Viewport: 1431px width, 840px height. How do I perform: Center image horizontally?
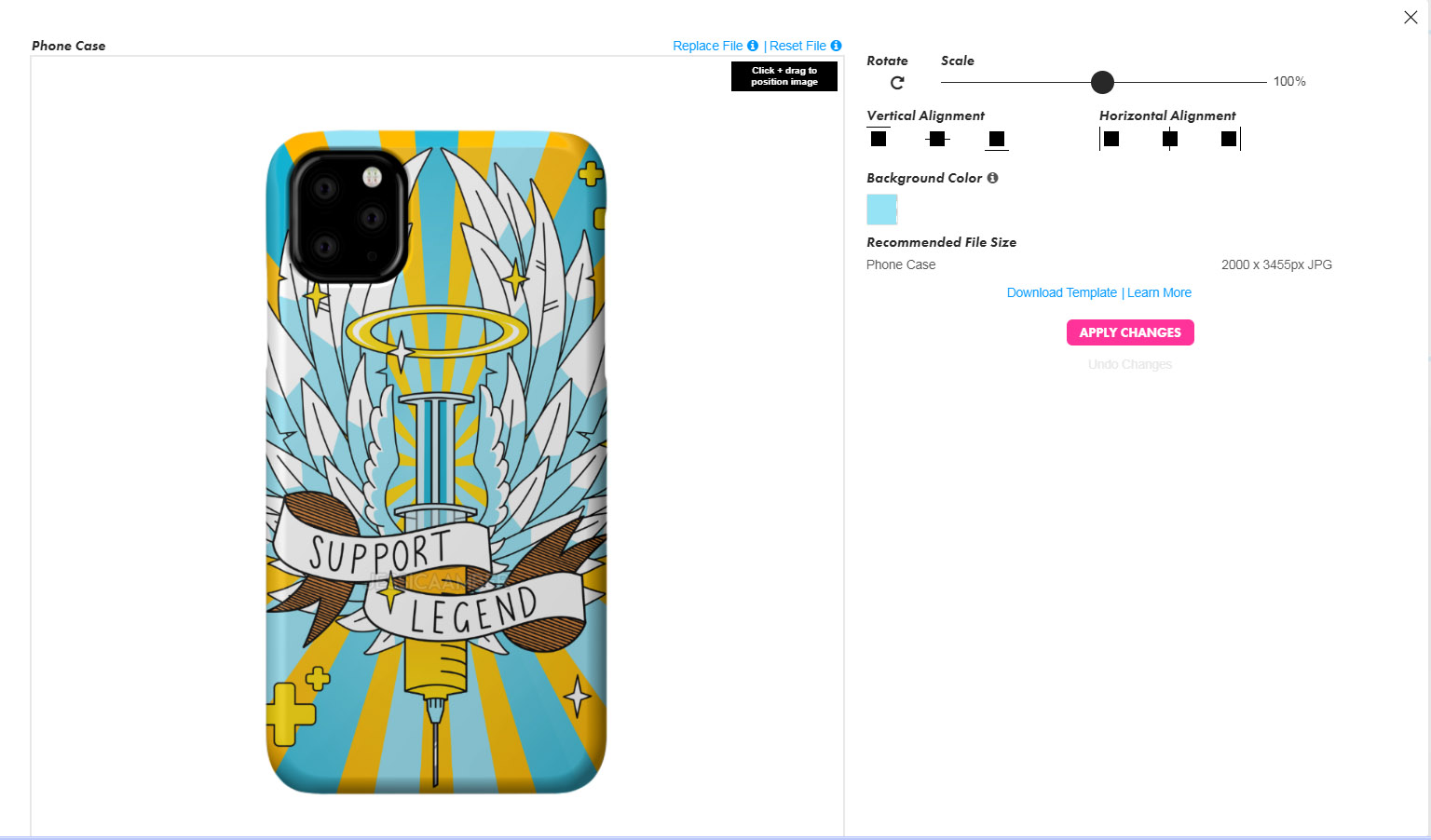click(x=1170, y=139)
